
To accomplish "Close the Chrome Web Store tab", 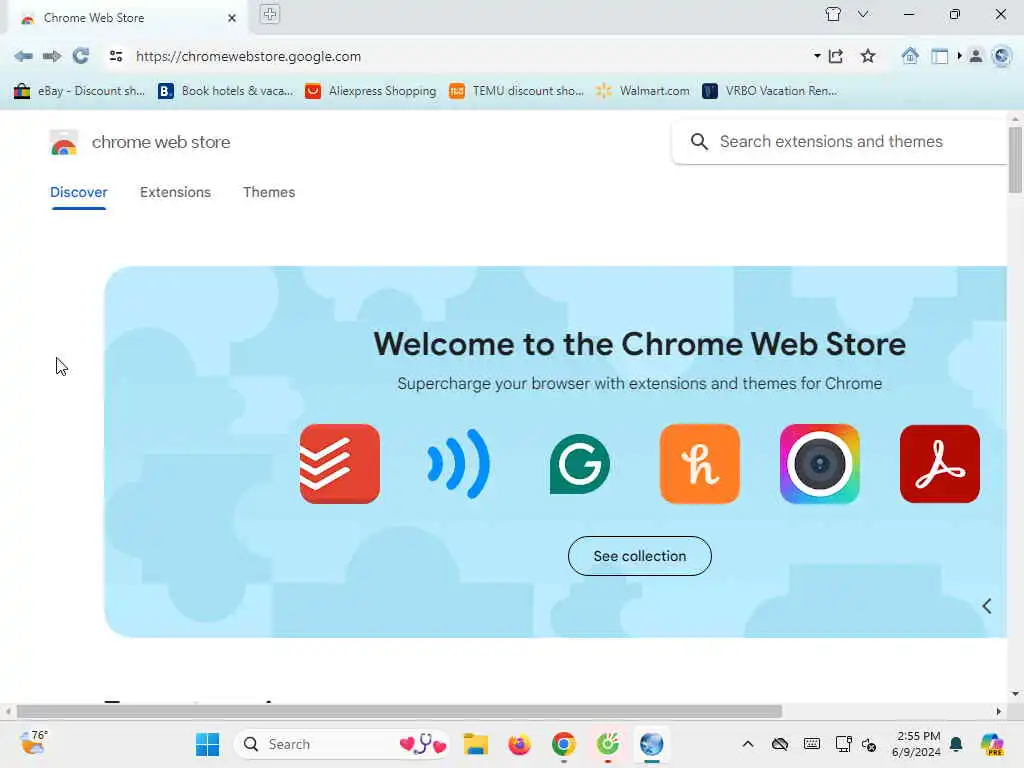I will (232, 18).
